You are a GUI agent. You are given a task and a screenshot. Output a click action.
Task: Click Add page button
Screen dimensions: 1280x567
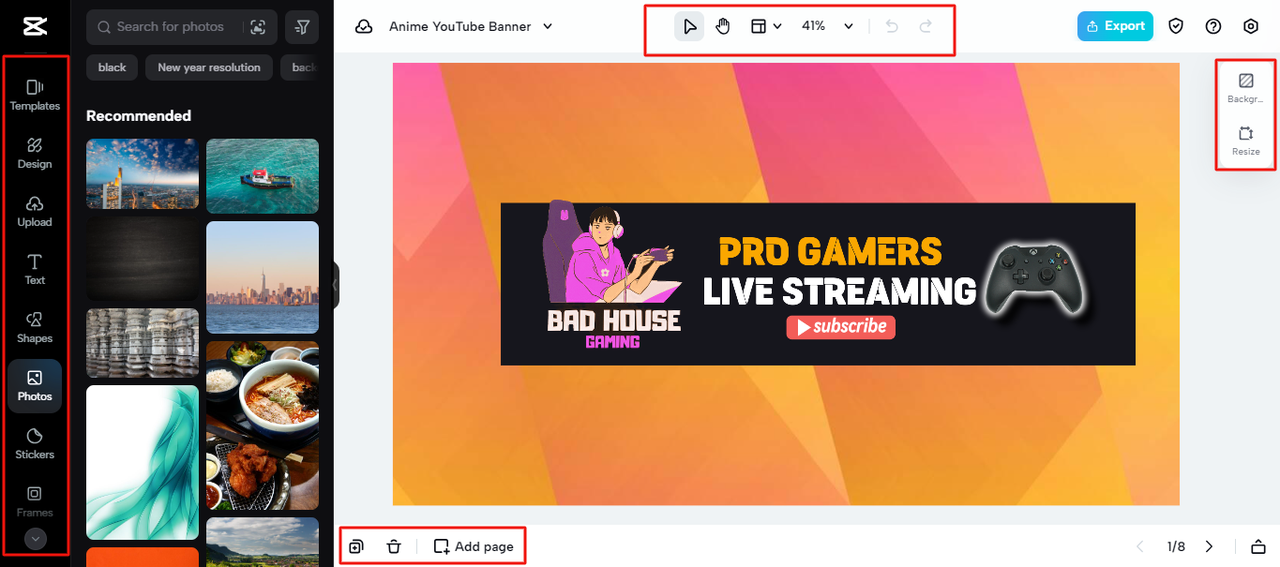(x=473, y=547)
